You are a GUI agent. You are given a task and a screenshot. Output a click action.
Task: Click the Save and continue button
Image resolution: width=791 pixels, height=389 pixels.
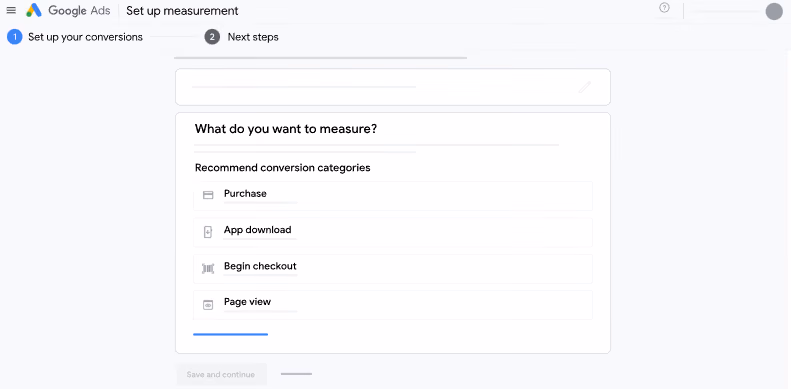point(221,374)
